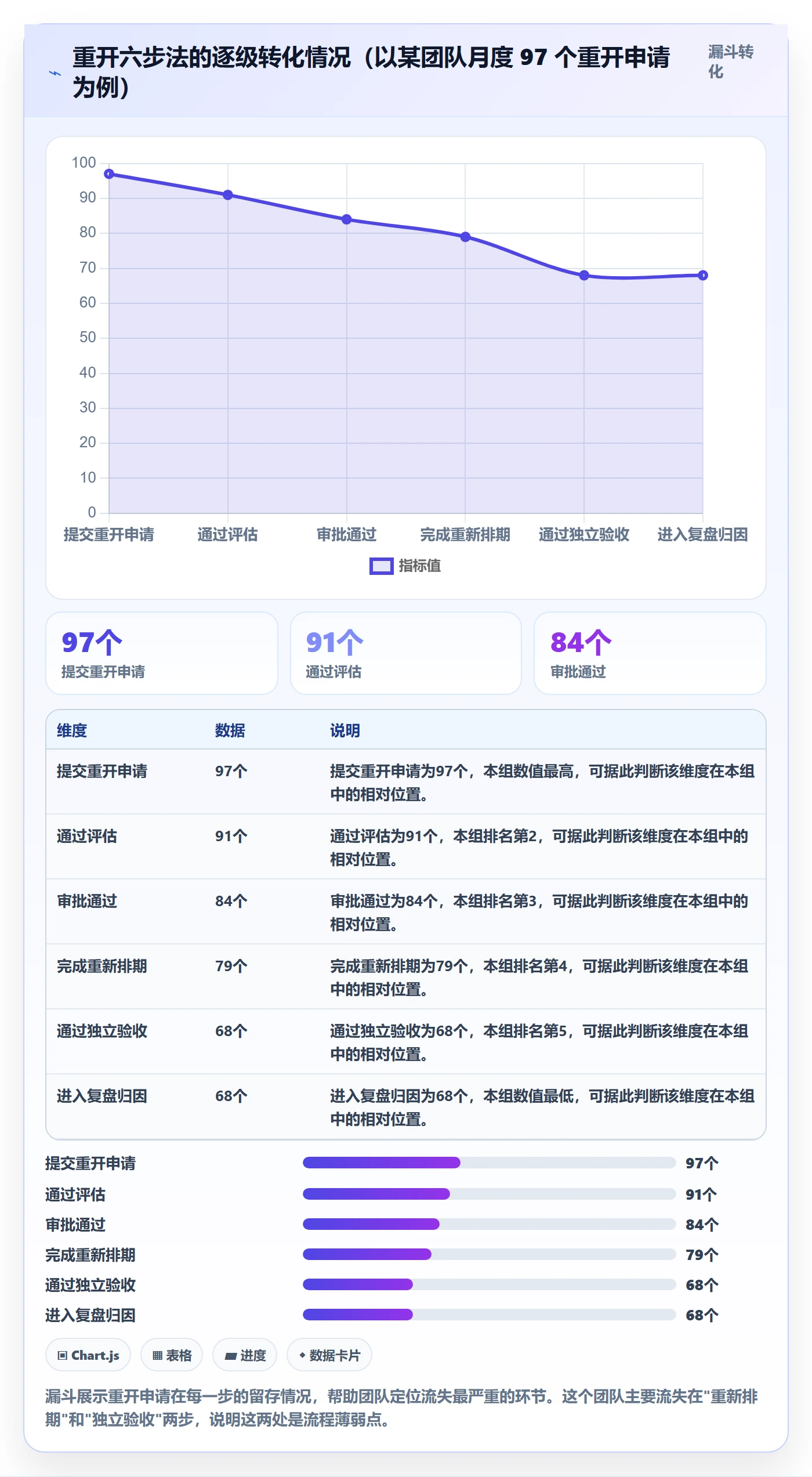The image size is (812, 1477).
Task: Click the 84个 value at the progress bar's end
Action: (x=702, y=1225)
